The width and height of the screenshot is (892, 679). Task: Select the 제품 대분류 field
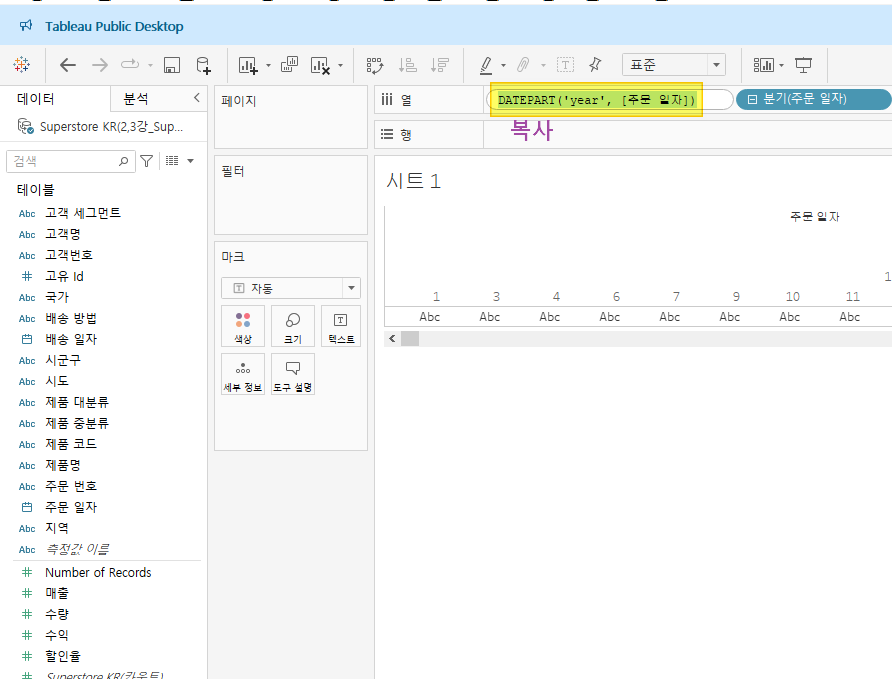[77, 402]
